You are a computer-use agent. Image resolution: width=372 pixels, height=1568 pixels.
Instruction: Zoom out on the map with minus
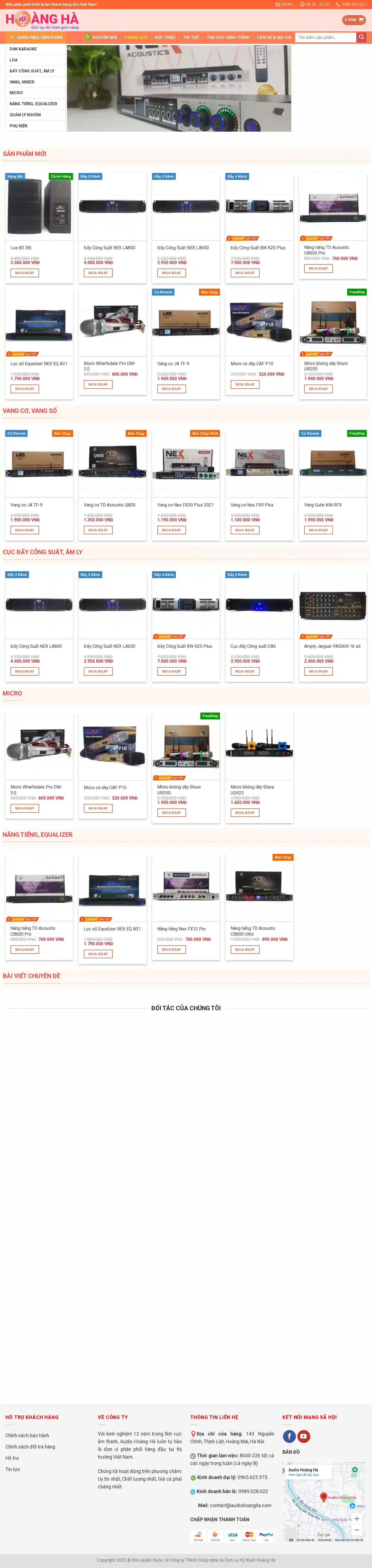(x=357, y=1530)
